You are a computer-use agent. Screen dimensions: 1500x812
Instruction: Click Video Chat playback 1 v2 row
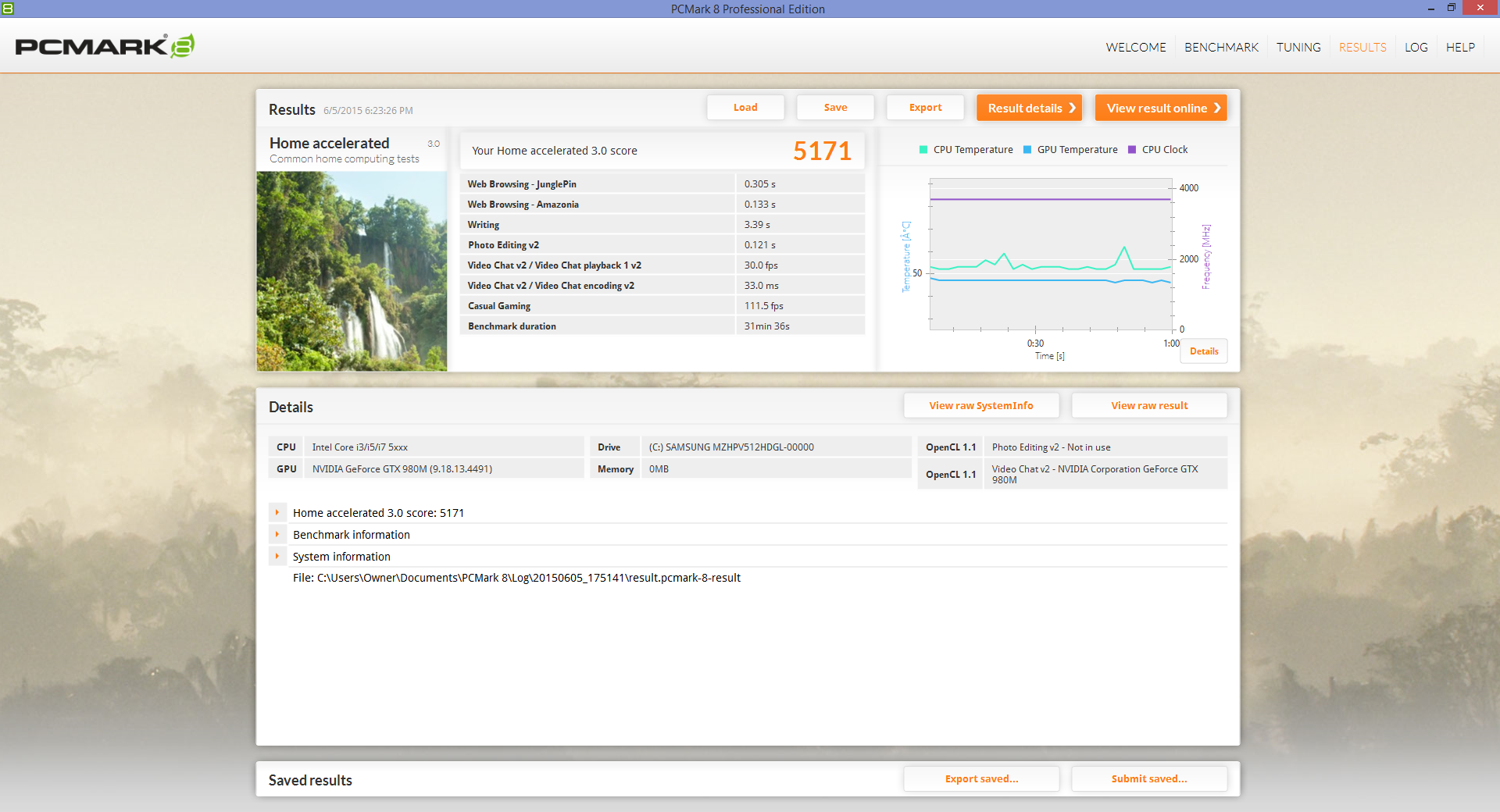click(662, 265)
